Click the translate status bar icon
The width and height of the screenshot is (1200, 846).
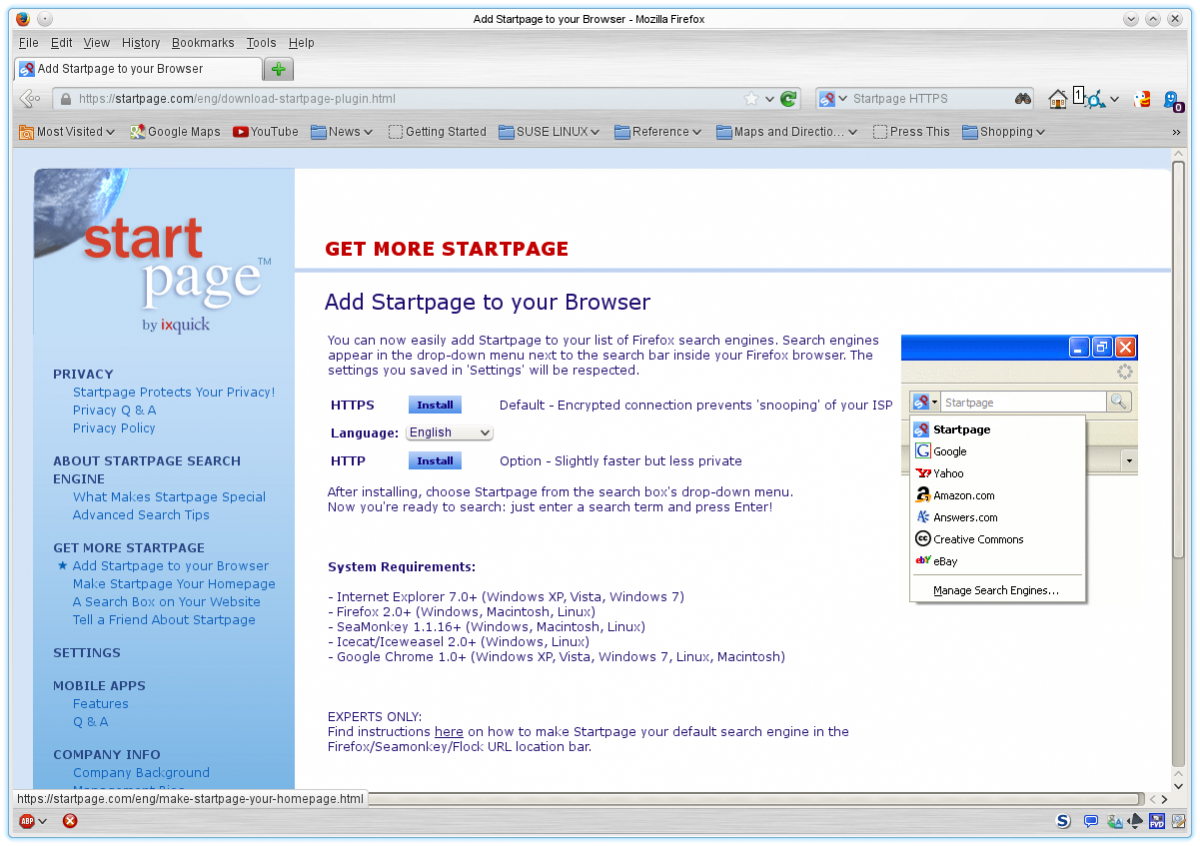1115,821
